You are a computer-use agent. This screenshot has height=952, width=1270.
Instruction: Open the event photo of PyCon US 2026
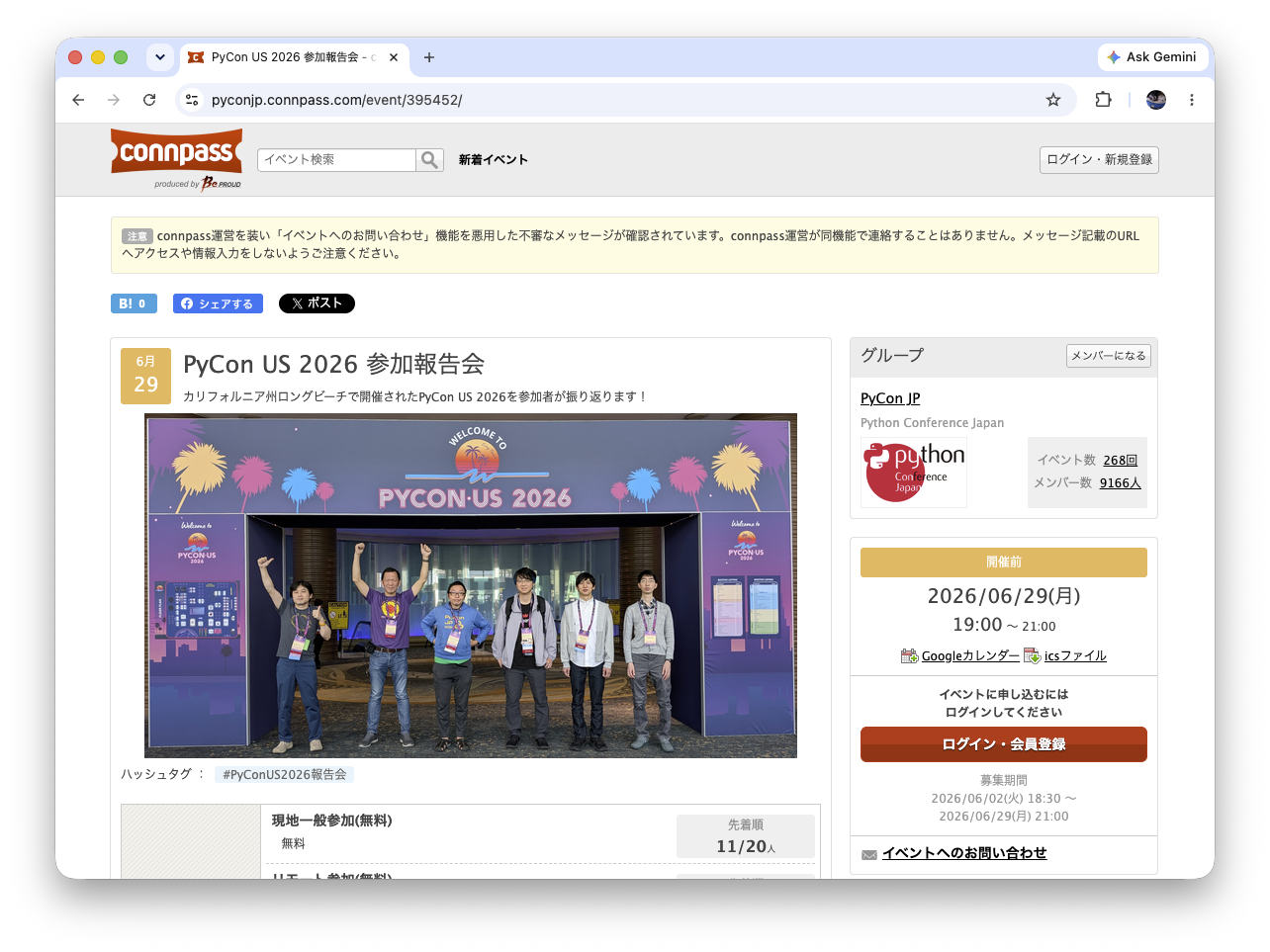click(471, 585)
